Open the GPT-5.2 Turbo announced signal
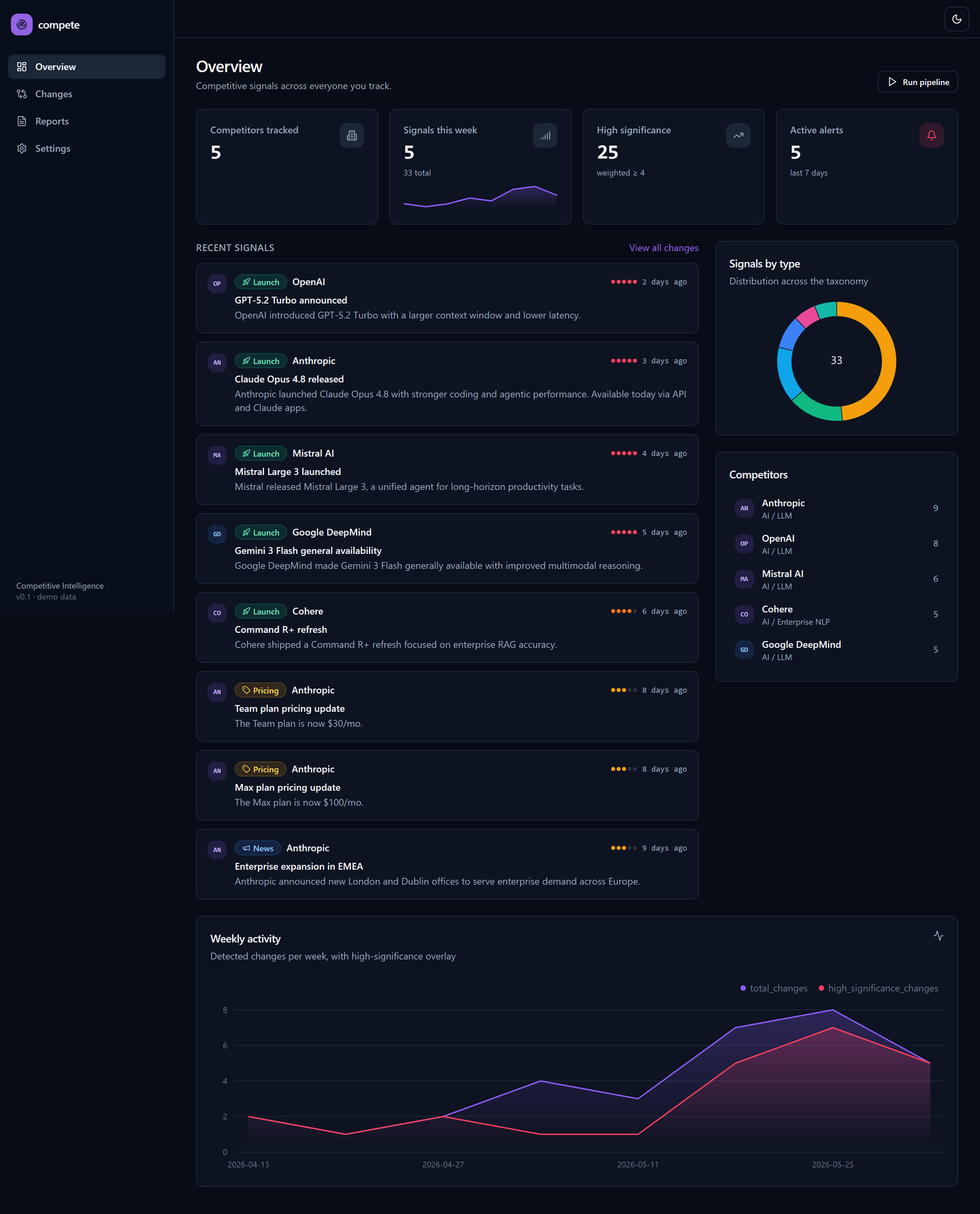Viewport: 980px width, 1214px height. pos(447,298)
